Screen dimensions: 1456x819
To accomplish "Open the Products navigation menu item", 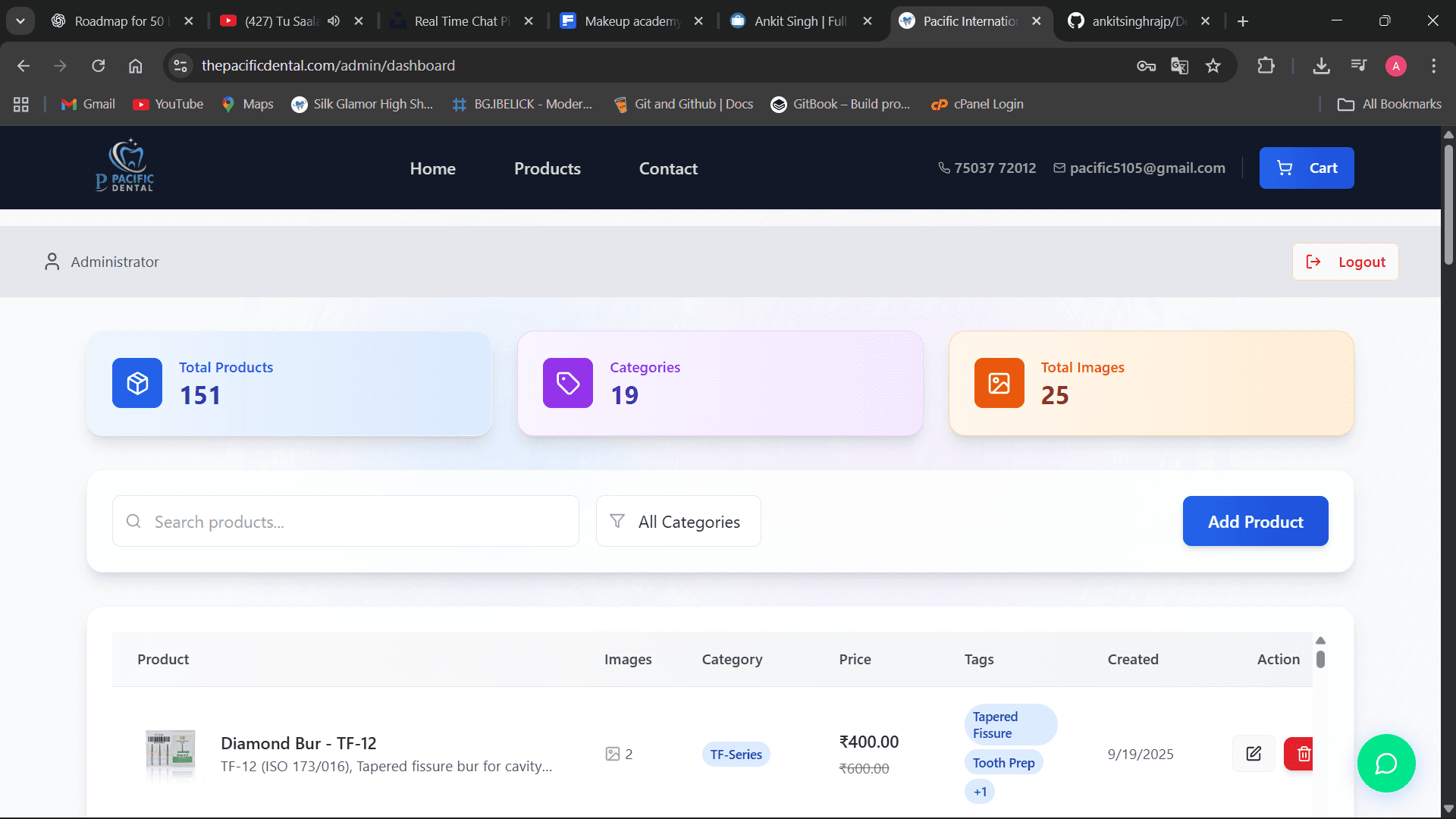I will (x=547, y=168).
